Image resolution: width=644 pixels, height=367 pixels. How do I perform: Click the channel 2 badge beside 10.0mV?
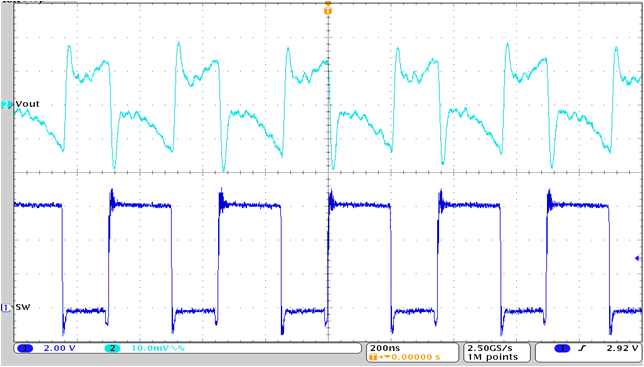point(112,349)
